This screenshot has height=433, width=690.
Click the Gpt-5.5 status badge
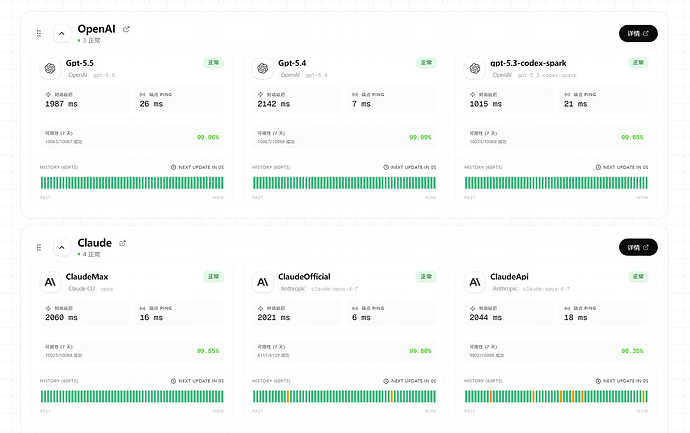[213, 62]
